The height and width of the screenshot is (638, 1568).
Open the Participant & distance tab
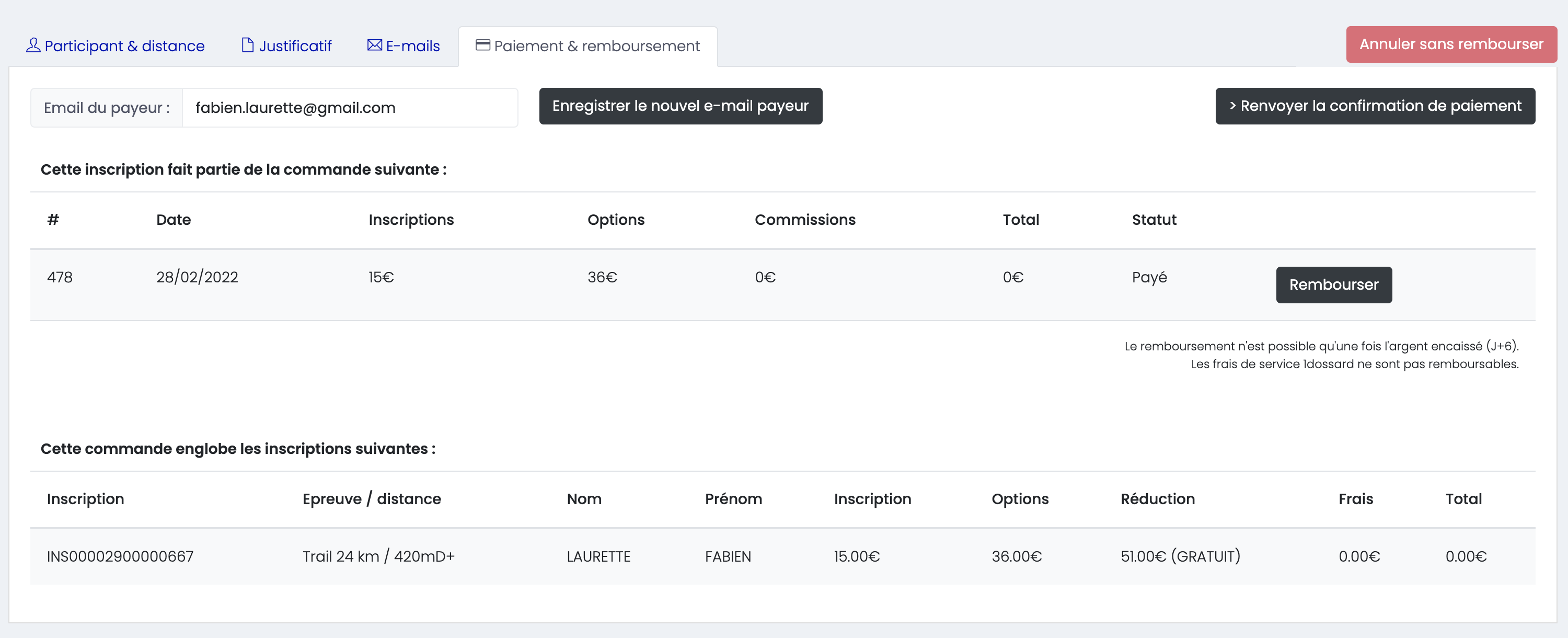(124, 46)
